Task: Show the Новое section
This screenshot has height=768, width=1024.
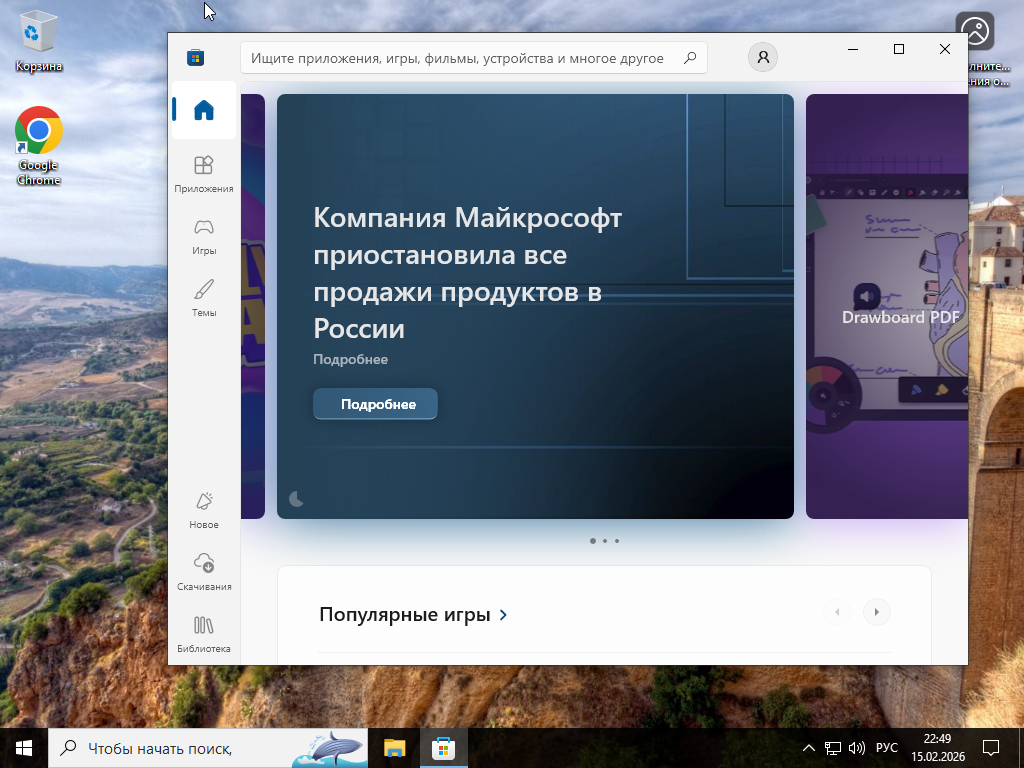Action: [x=204, y=510]
